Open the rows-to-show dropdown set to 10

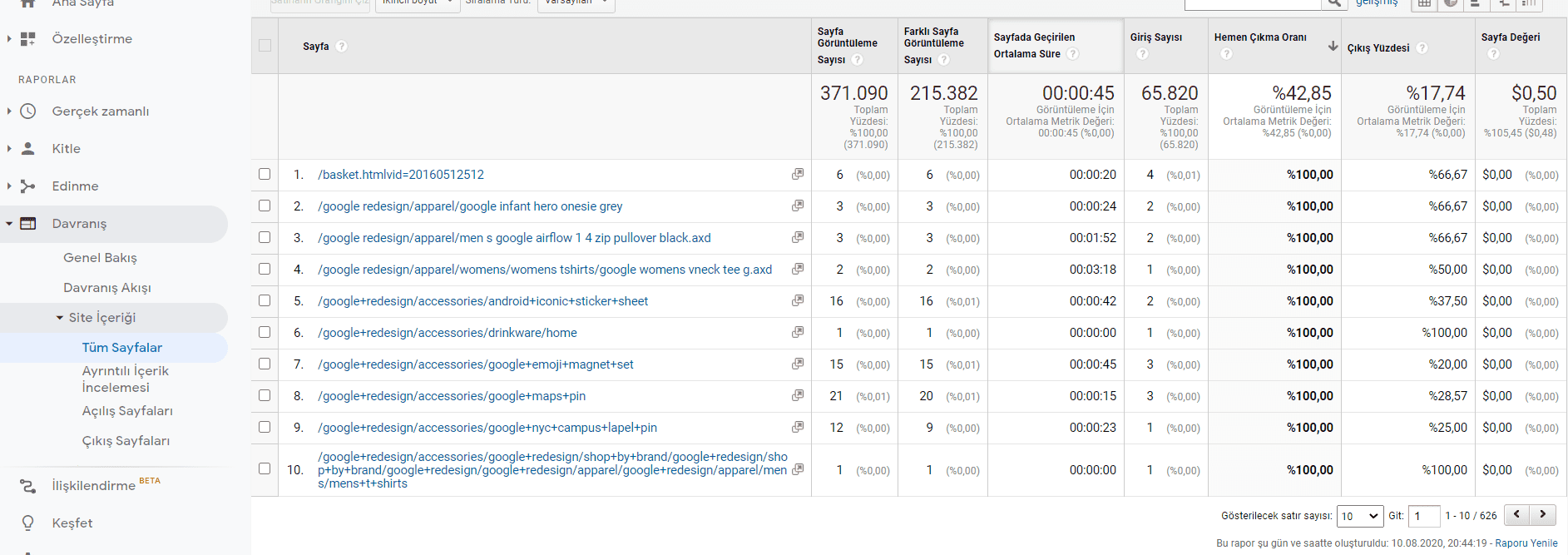(1359, 516)
